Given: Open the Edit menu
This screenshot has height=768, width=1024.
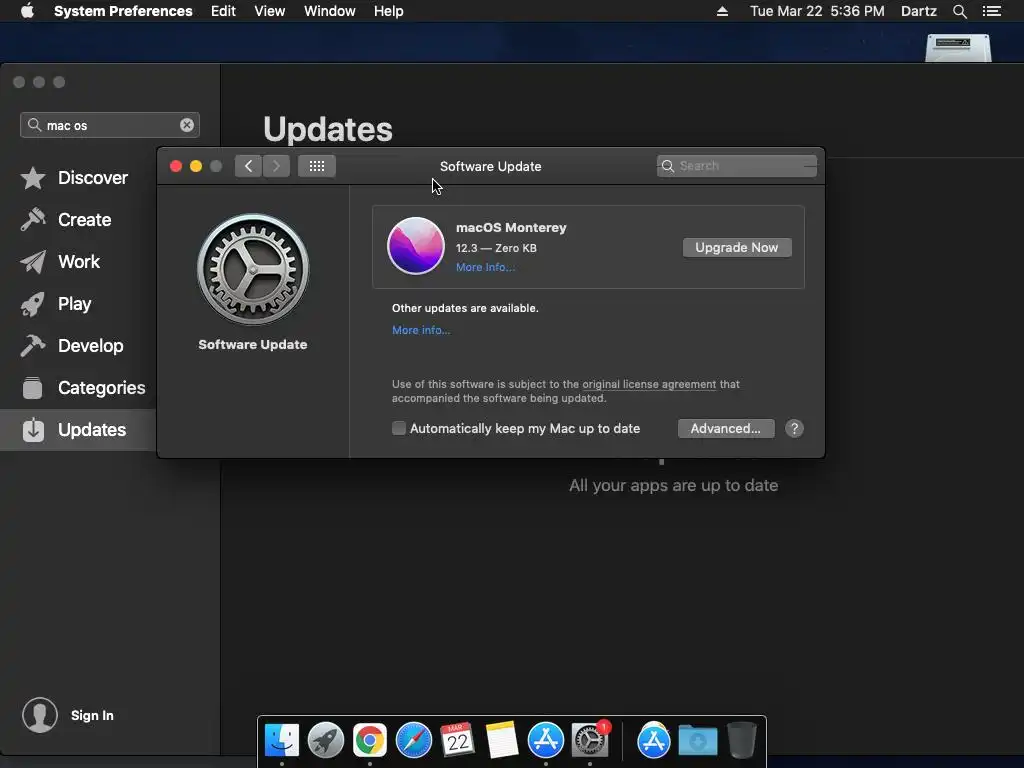Looking at the screenshot, I should (x=223, y=11).
